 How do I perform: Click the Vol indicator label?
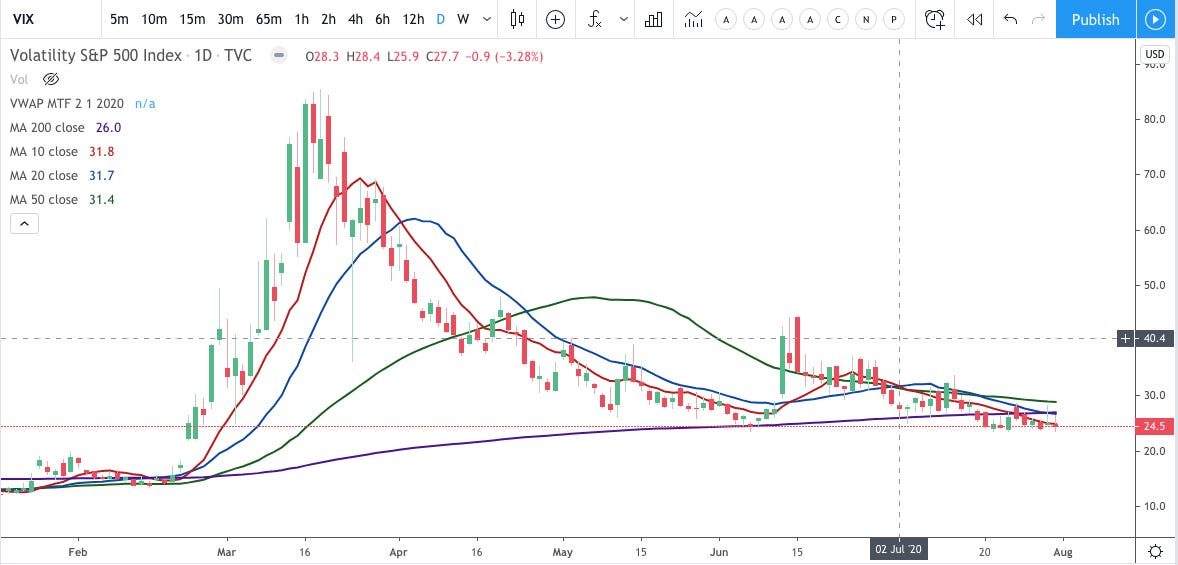pos(20,79)
